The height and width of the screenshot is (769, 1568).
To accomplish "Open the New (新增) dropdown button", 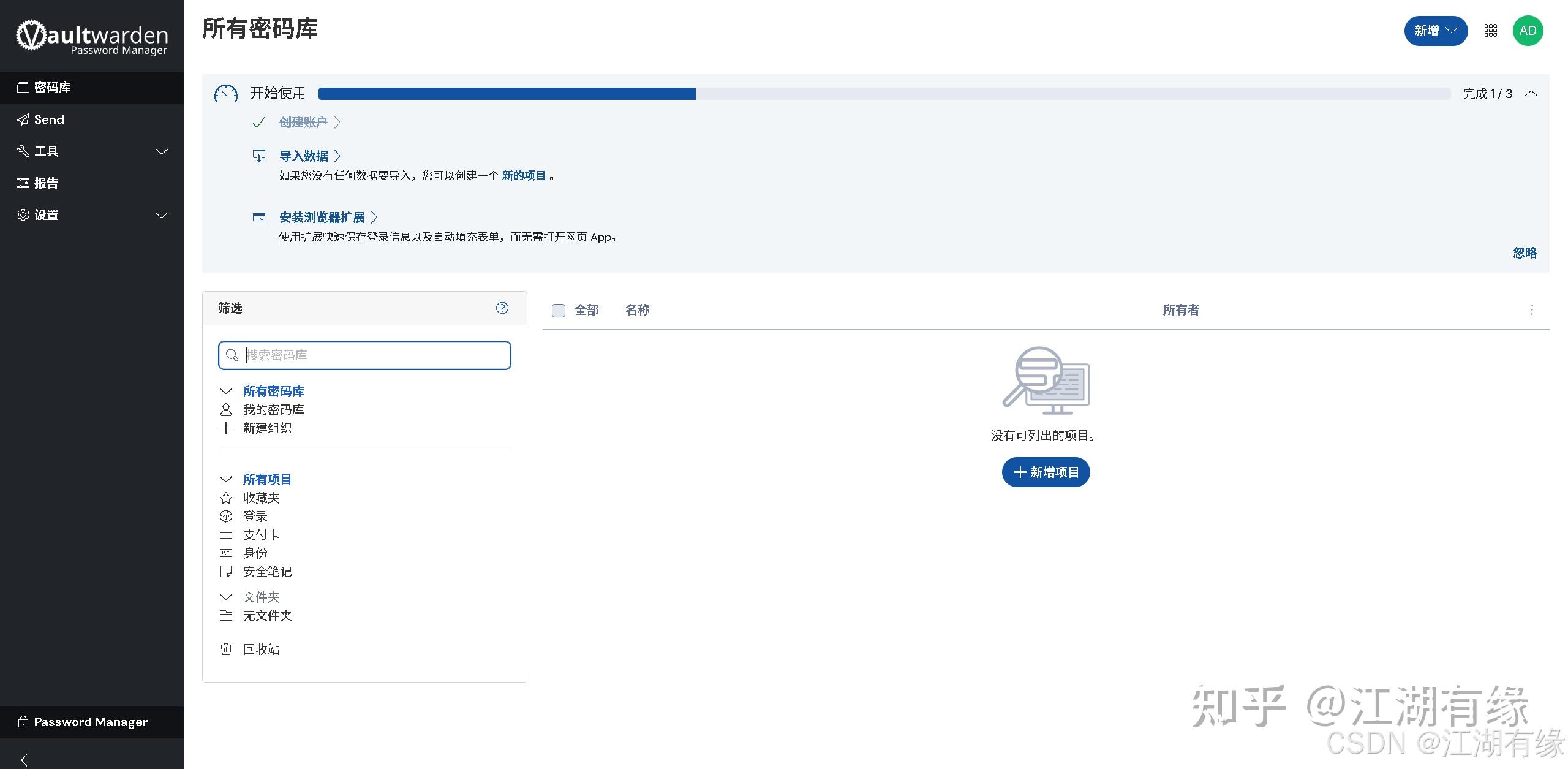I will click(1435, 31).
